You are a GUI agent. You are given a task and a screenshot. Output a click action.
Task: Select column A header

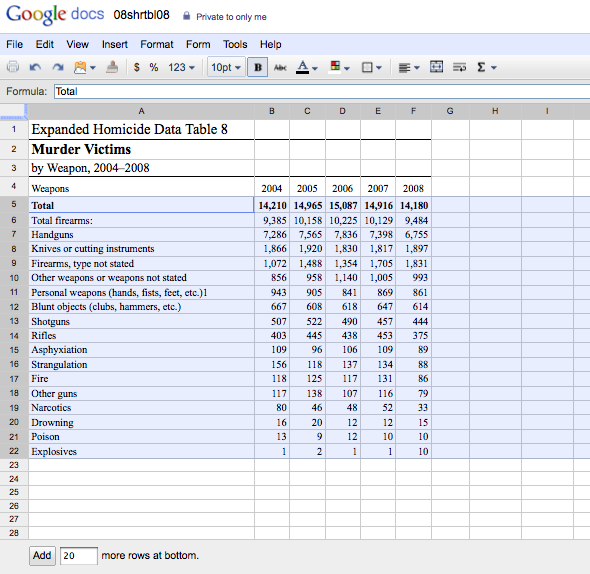point(141,111)
